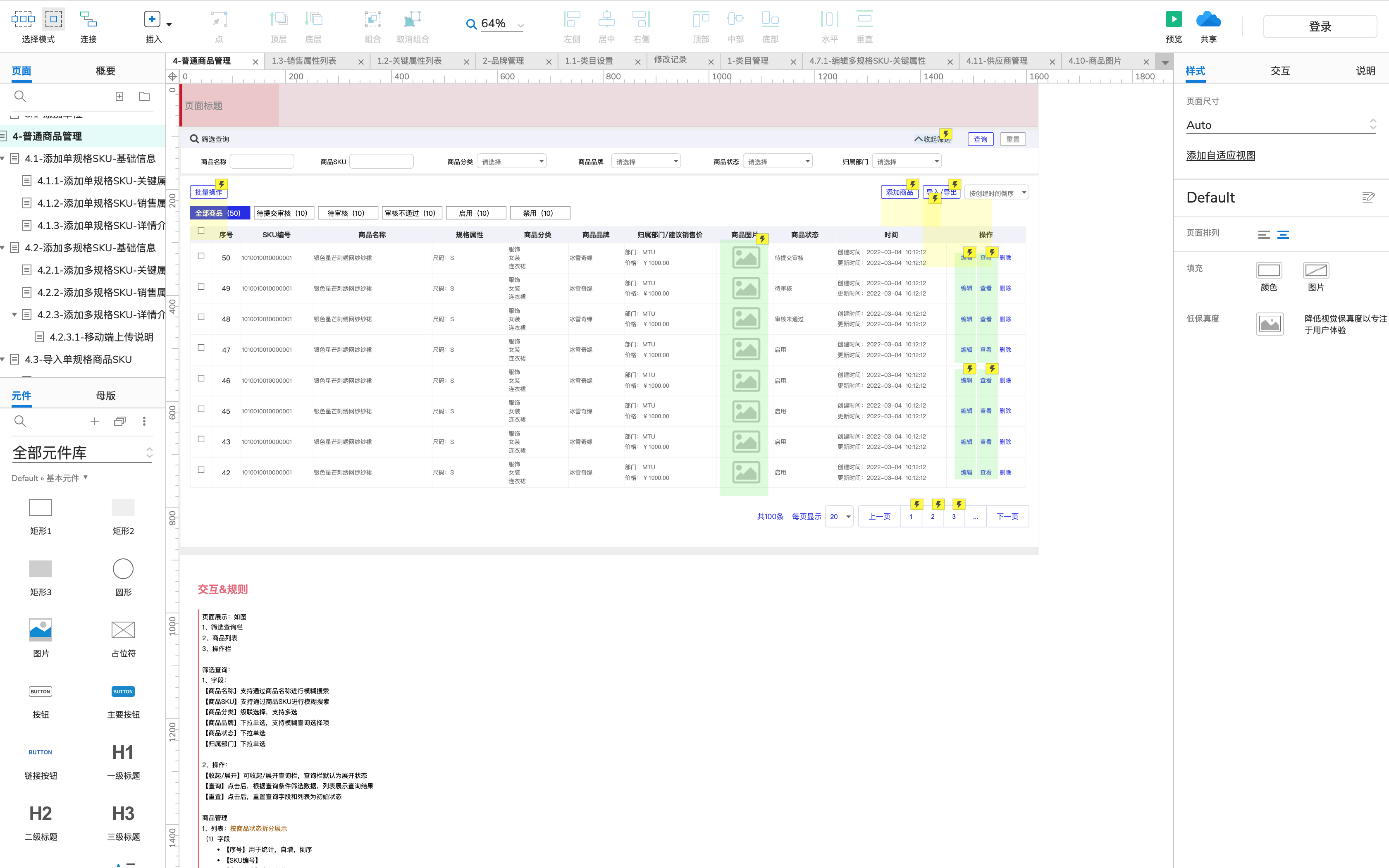
Task: Click the Point (点) tool
Action: pyautogui.click(x=219, y=19)
